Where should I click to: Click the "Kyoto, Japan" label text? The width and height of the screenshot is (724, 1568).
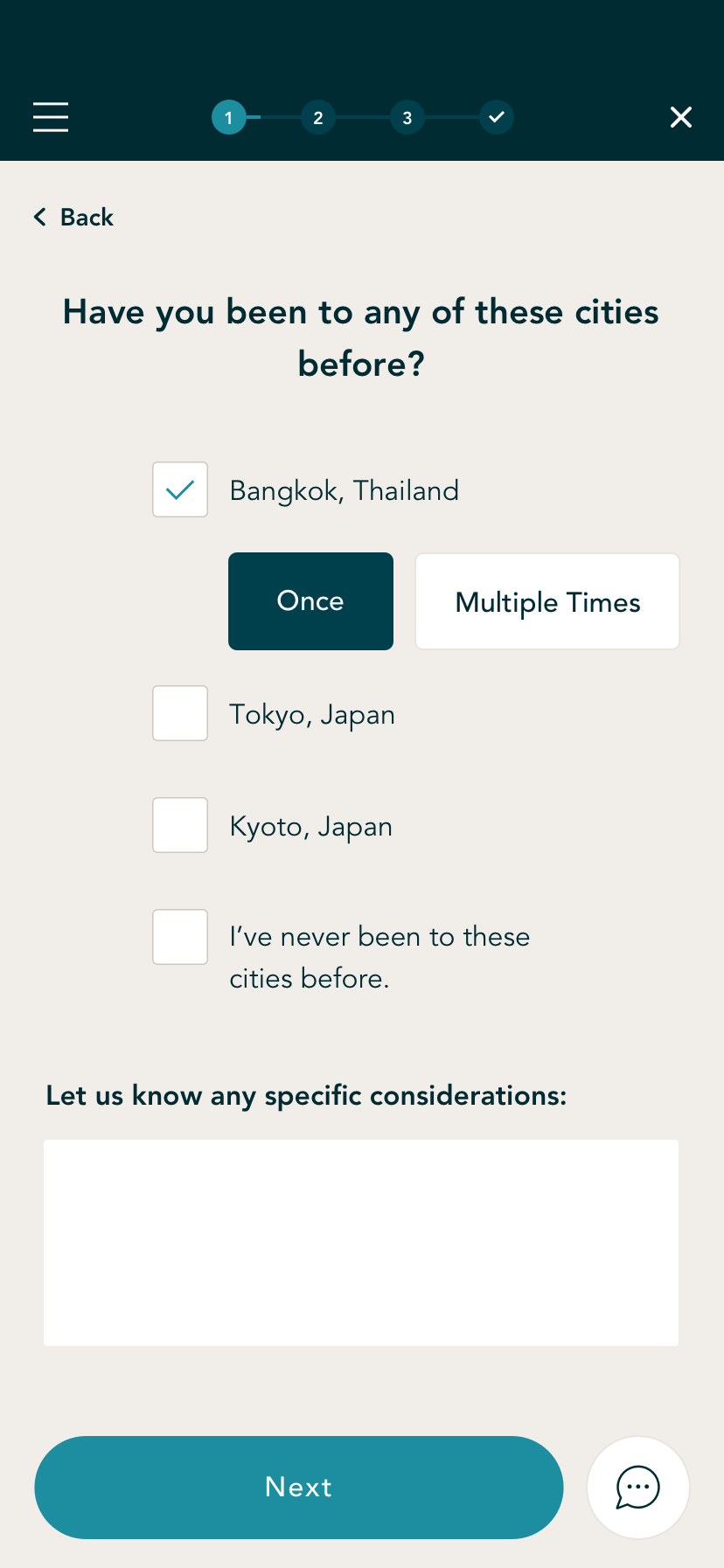(310, 827)
